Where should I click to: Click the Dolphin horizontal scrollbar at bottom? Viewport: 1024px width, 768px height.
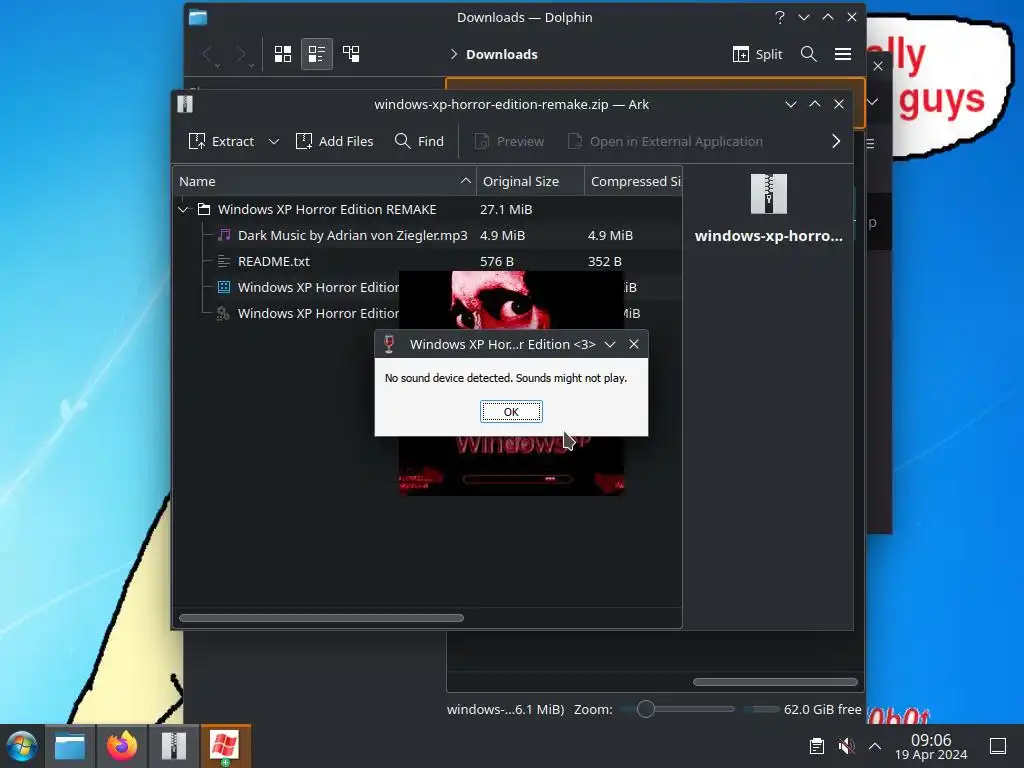pyautogui.click(x=775, y=682)
